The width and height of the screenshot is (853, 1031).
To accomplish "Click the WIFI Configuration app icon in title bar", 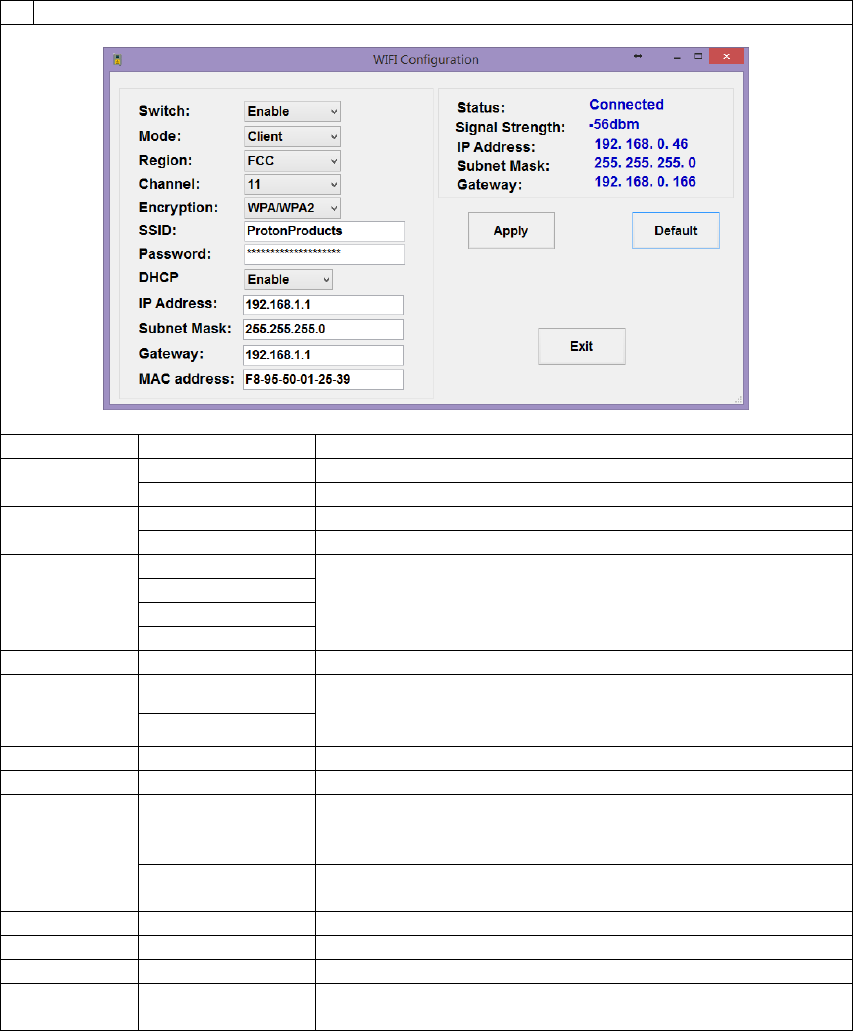I will click(x=118, y=60).
